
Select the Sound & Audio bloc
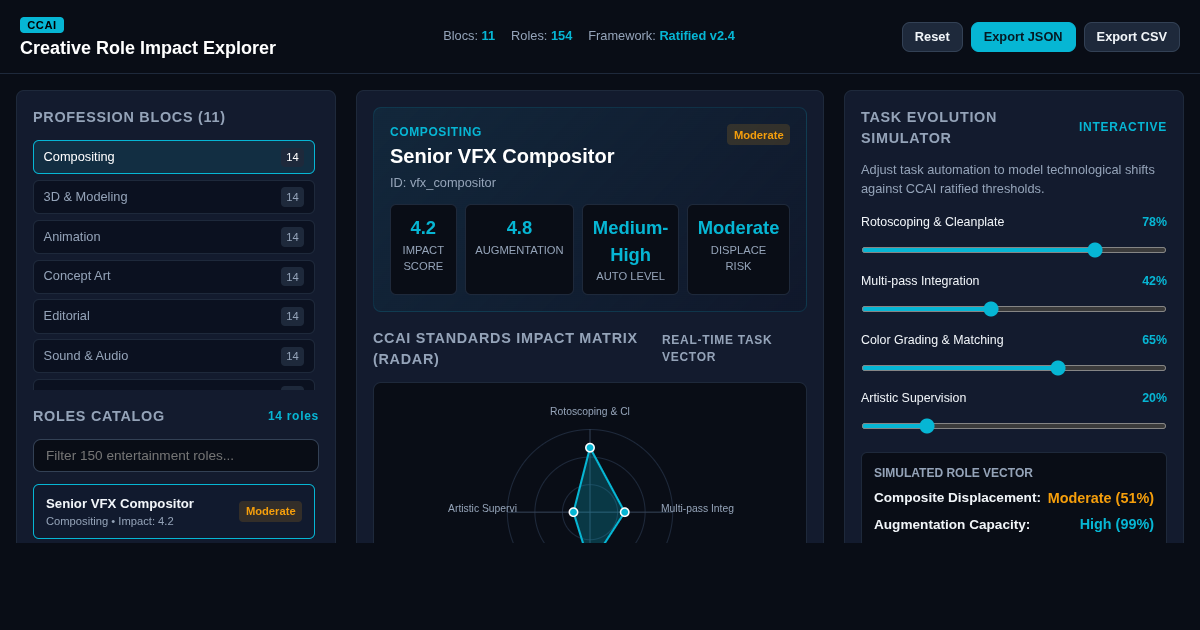pos(174,356)
